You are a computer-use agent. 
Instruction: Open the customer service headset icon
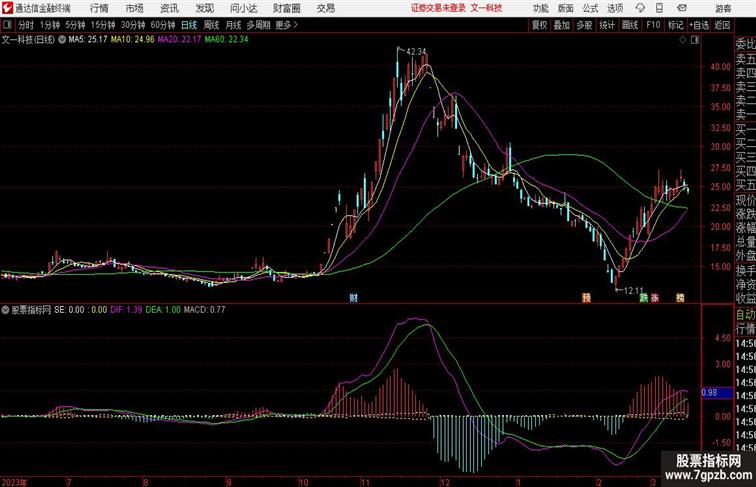coord(640,8)
